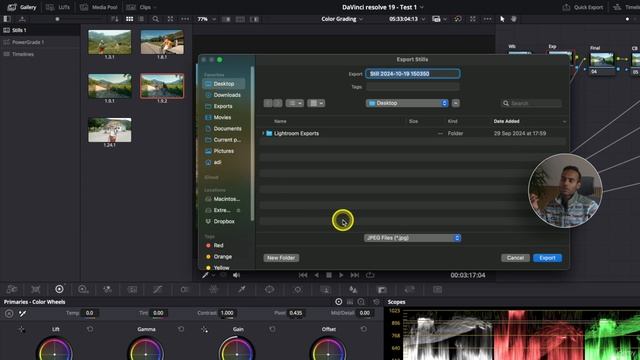Play forward with the play button
Viewport: 640px width, 360px height.
(341, 276)
